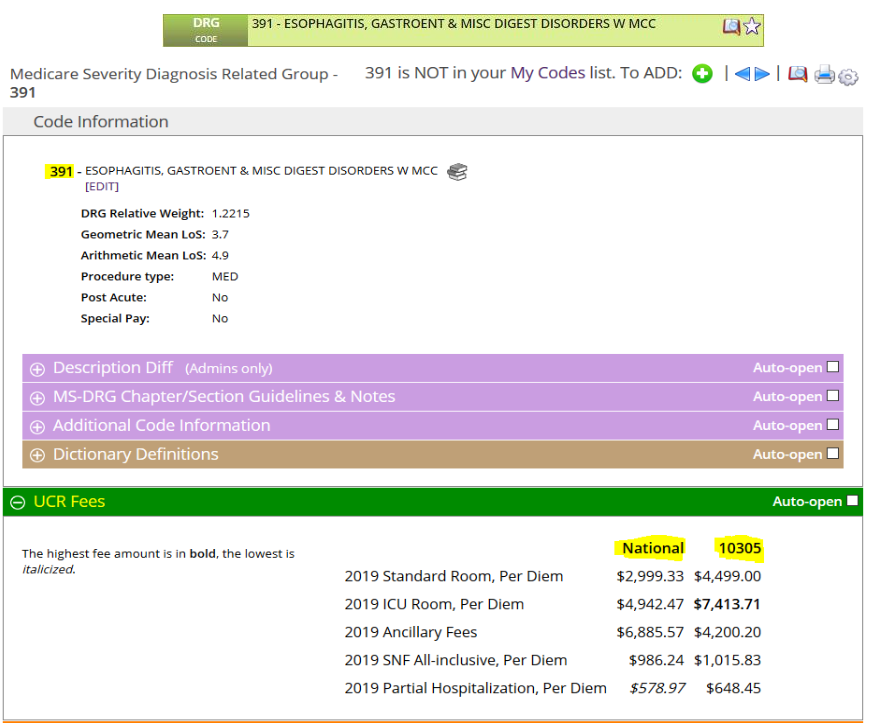Select the Code Information tab header

pyautogui.click(x=101, y=122)
